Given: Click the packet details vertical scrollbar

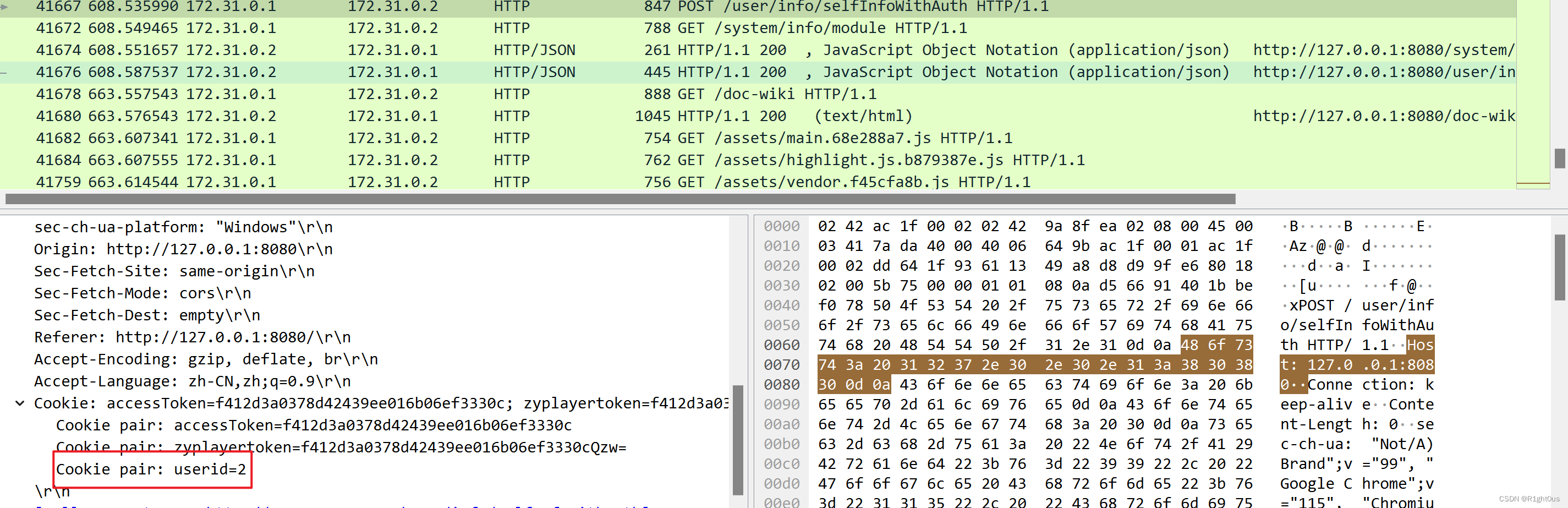Looking at the screenshot, I should tap(738, 440).
